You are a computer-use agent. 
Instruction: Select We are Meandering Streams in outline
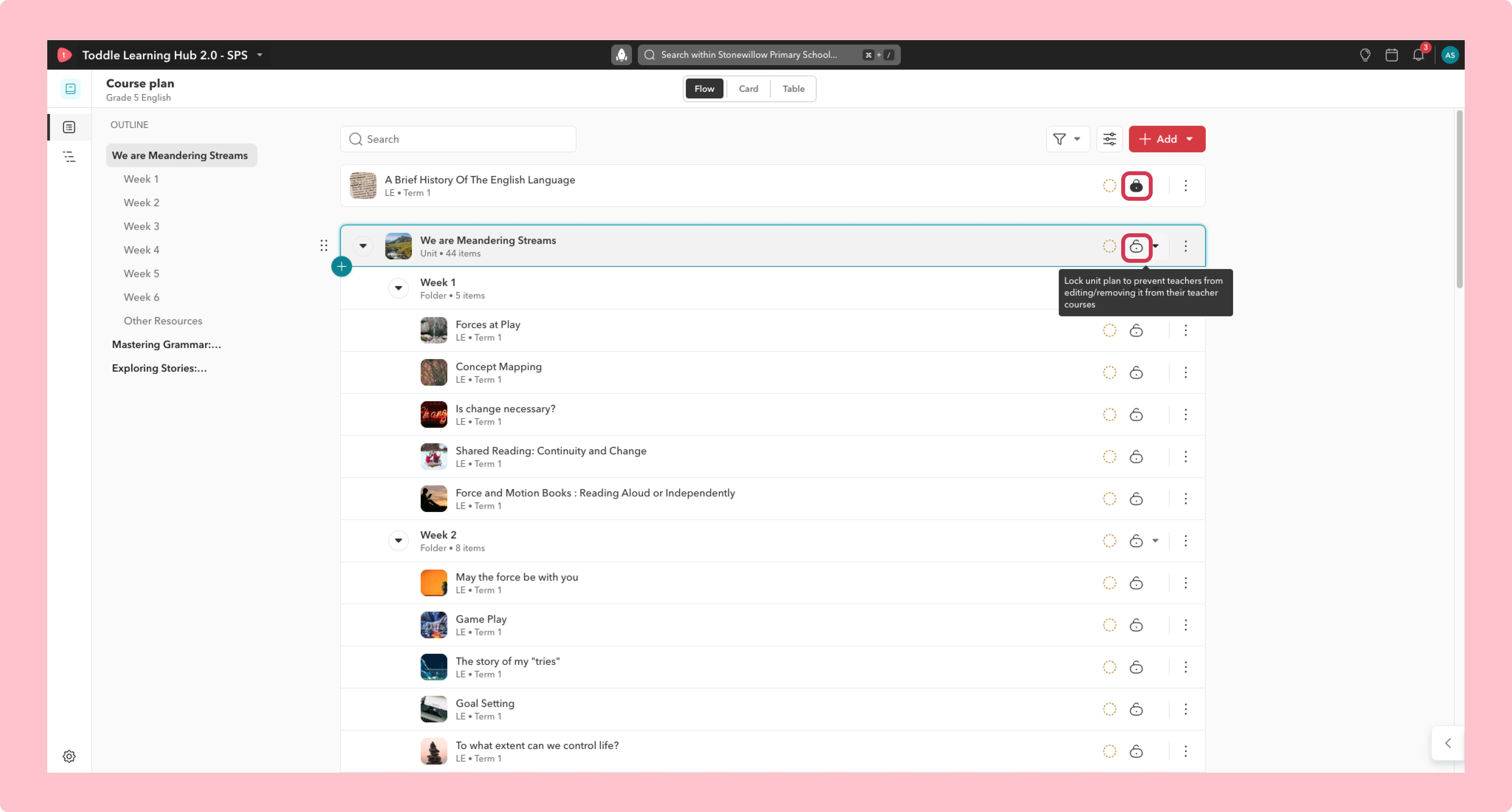click(x=181, y=156)
